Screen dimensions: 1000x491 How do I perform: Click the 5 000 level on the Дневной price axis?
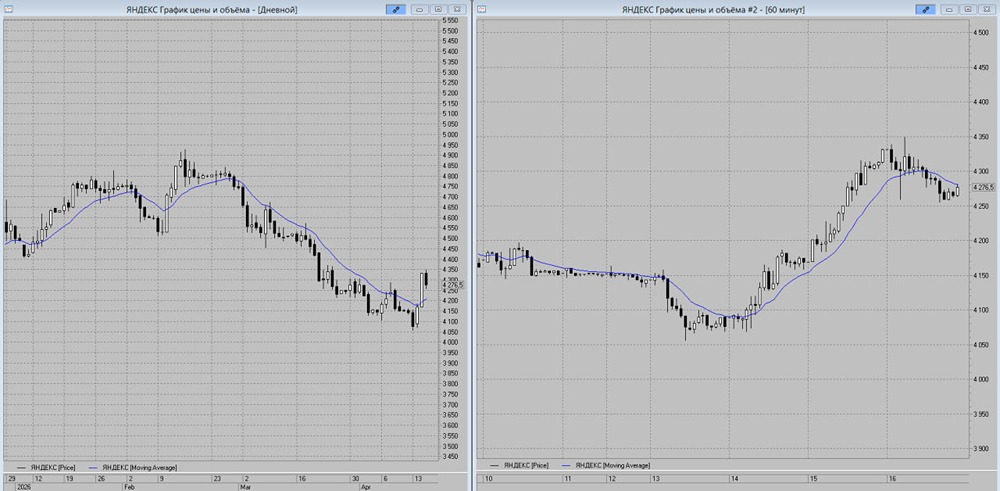tap(450, 135)
